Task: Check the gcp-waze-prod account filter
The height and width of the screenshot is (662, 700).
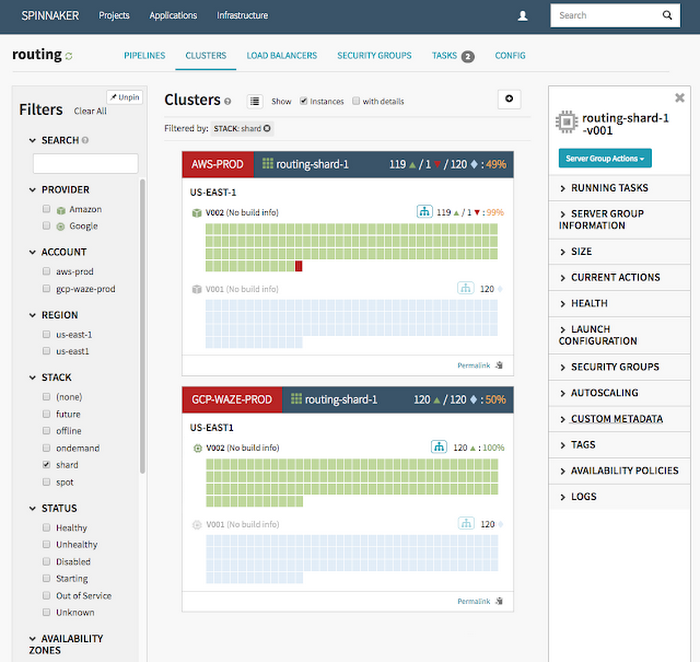Action: (x=46, y=288)
